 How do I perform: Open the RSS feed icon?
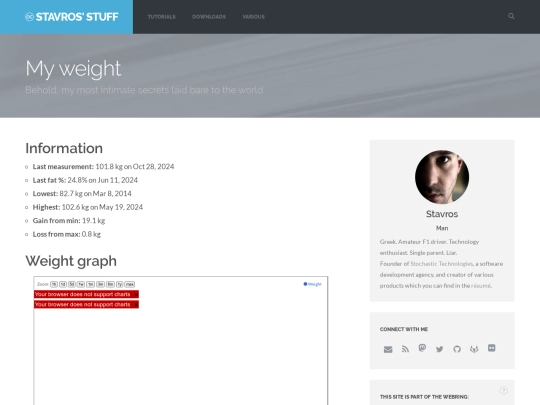pyautogui.click(x=405, y=349)
